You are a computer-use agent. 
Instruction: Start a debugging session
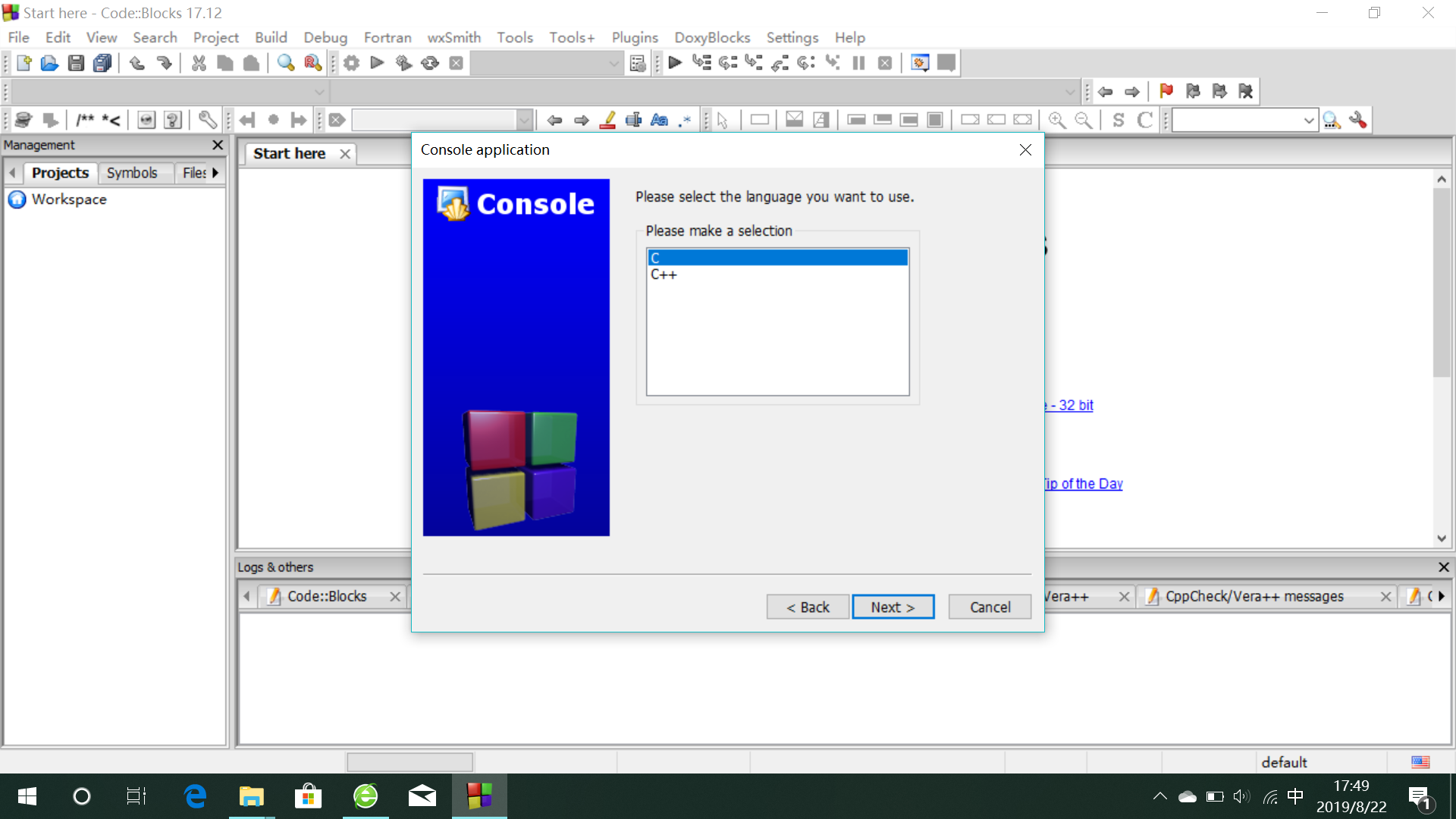tap(674, 63)
